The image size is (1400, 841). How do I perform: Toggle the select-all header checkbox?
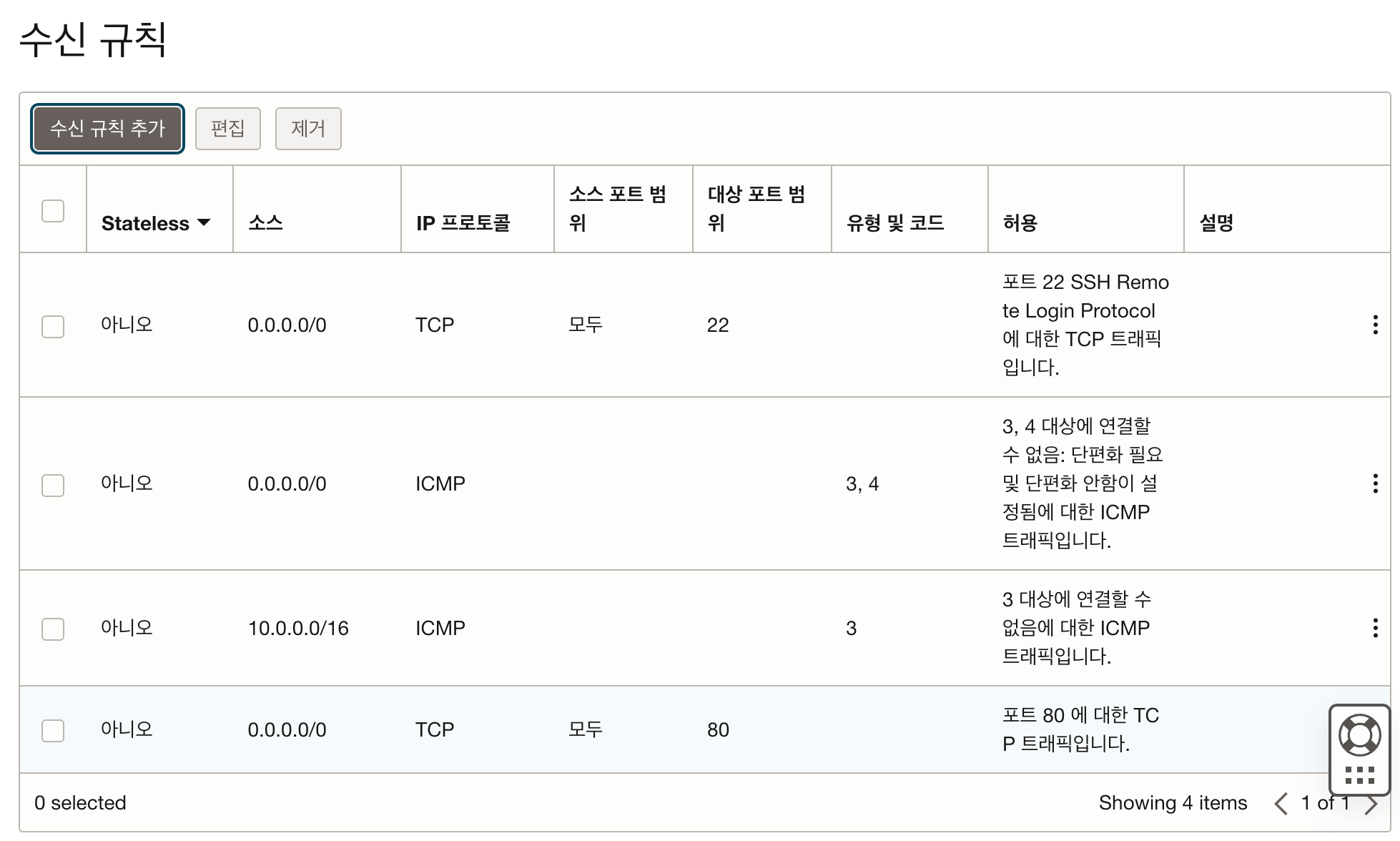[53, 211]
